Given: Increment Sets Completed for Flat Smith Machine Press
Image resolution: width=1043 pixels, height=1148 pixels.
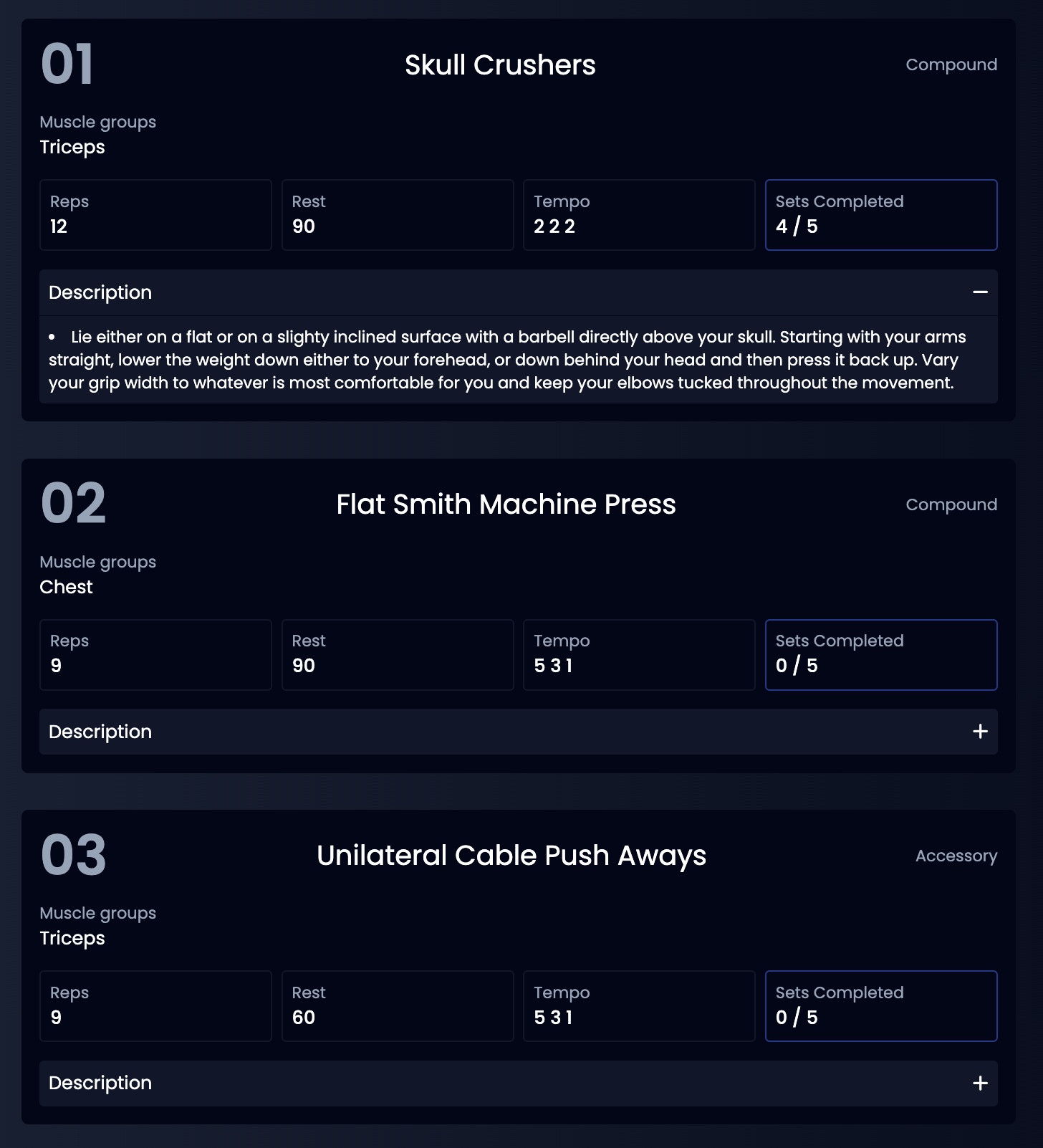Looking at the screenshot, I should click(x=880, y=655).
